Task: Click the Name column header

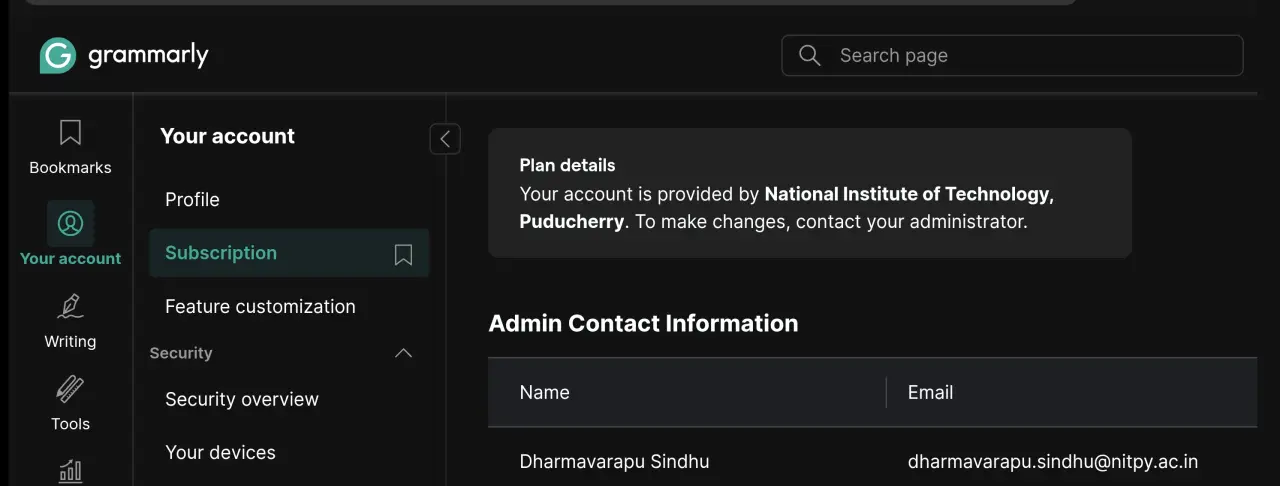Action: coord(545,393)
